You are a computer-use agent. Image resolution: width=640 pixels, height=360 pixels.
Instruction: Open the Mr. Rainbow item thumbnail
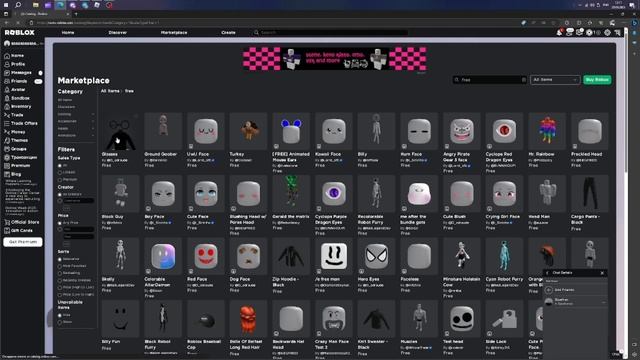[547, 131]
